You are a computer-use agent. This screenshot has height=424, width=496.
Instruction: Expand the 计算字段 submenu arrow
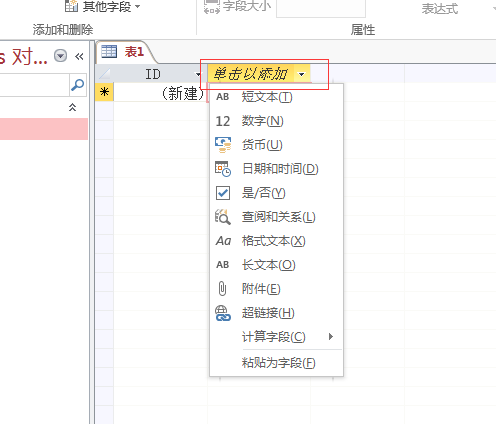(x=331, y=336)
